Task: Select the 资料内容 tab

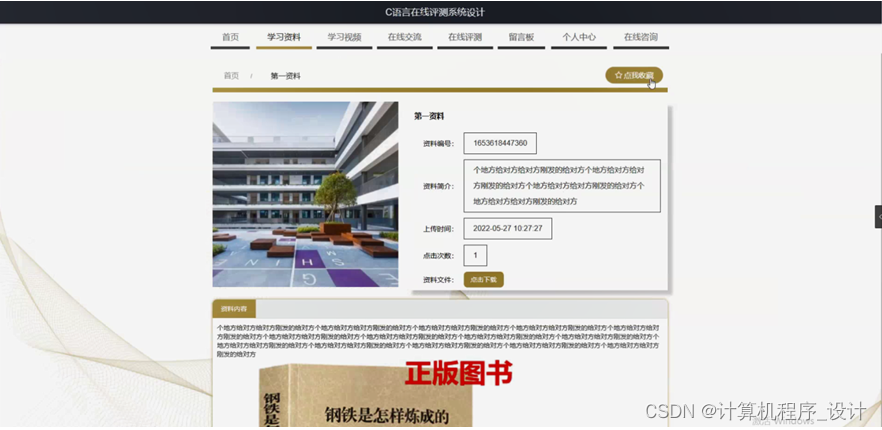Action: point(233,309)
